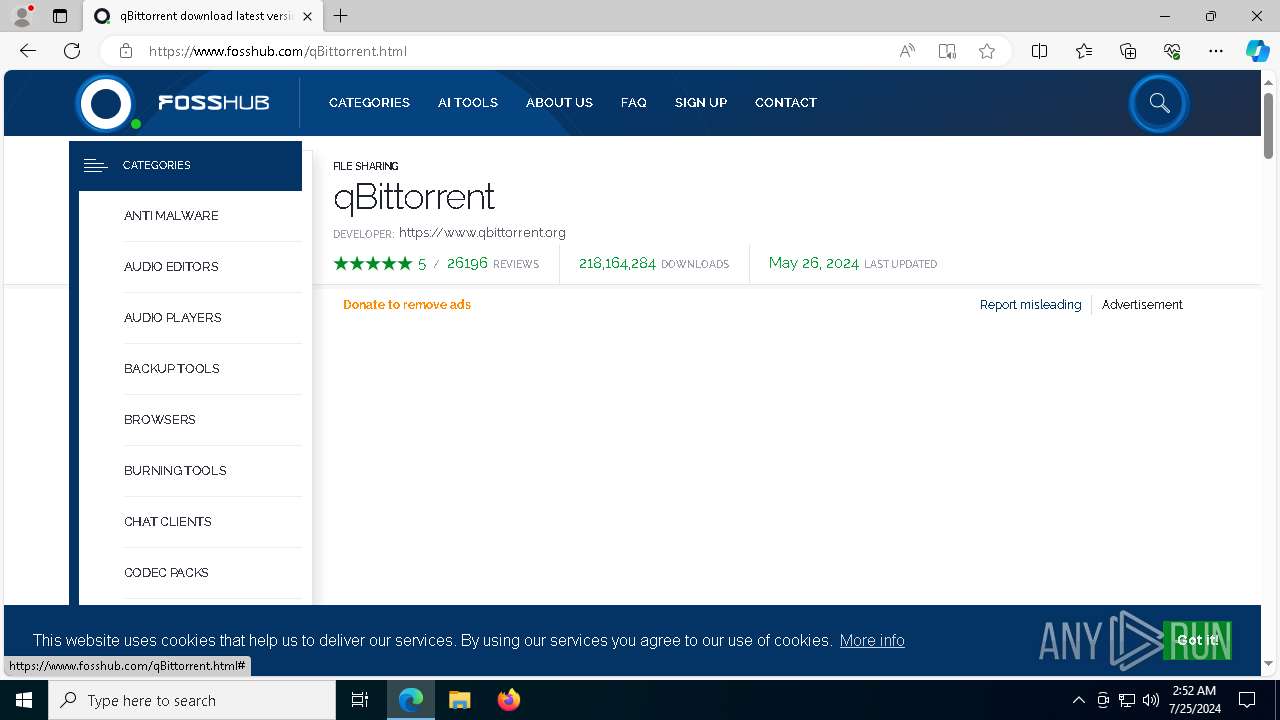This screenshot has width=1280, height=720.
Task: Click the browser profile avatar icon
Action: pos(21,16)
